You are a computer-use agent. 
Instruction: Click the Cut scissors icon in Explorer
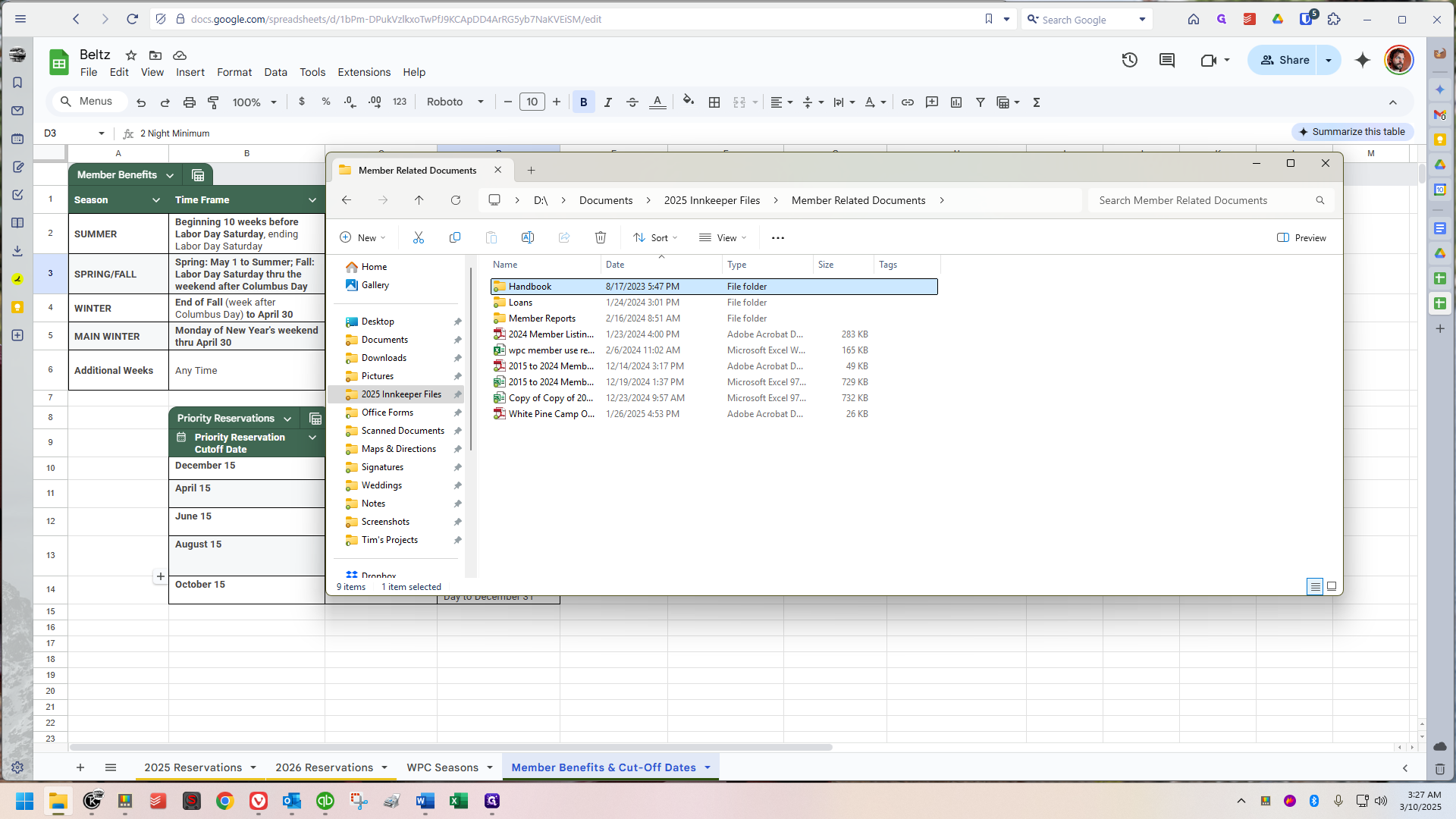click(418, 238)
